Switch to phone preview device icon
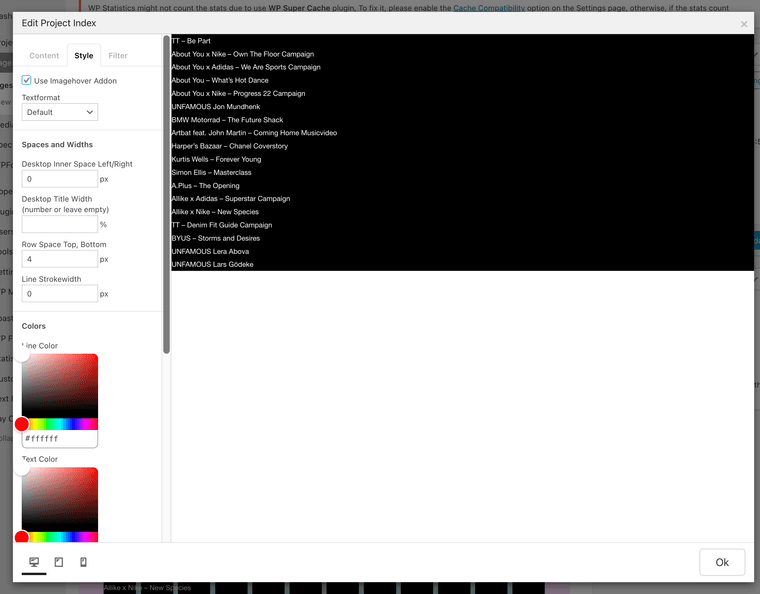 (83, 562)
